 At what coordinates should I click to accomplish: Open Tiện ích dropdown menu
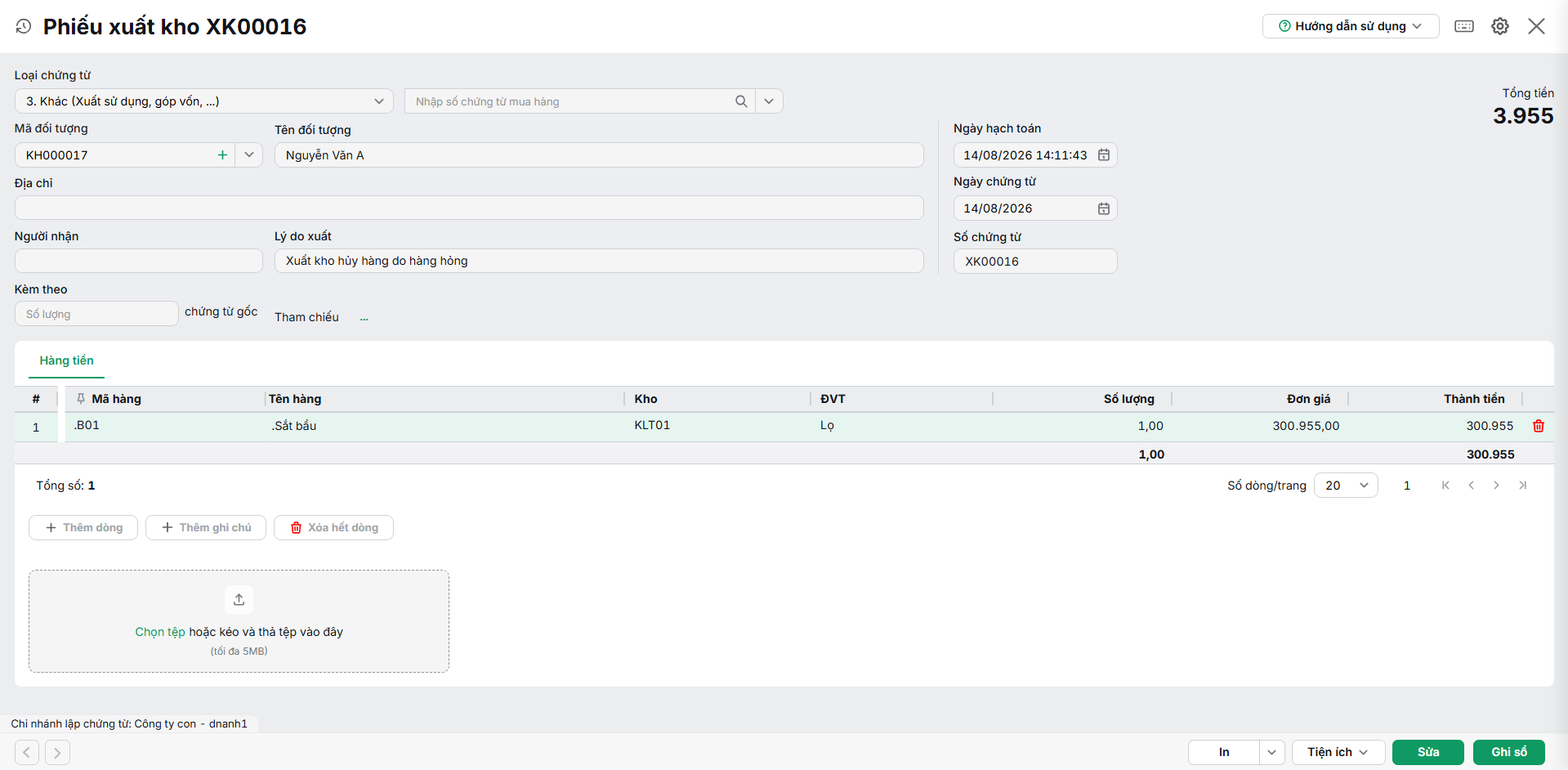tap(1338, 752)
